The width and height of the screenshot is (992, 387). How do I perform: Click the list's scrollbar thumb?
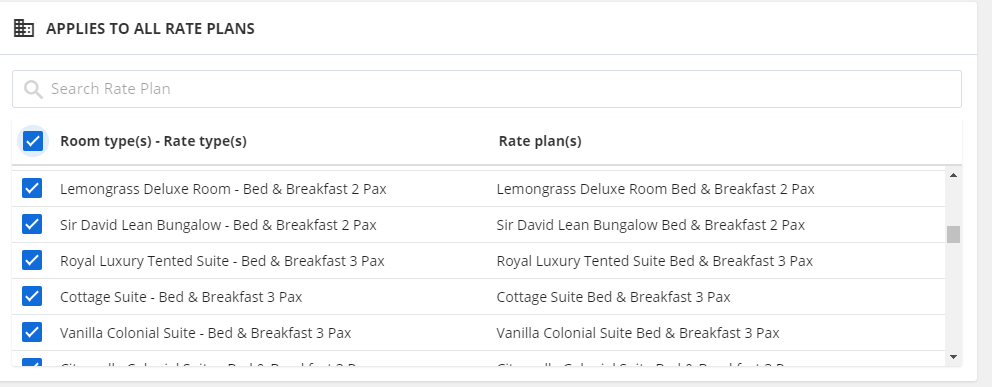tap(953, 234)
